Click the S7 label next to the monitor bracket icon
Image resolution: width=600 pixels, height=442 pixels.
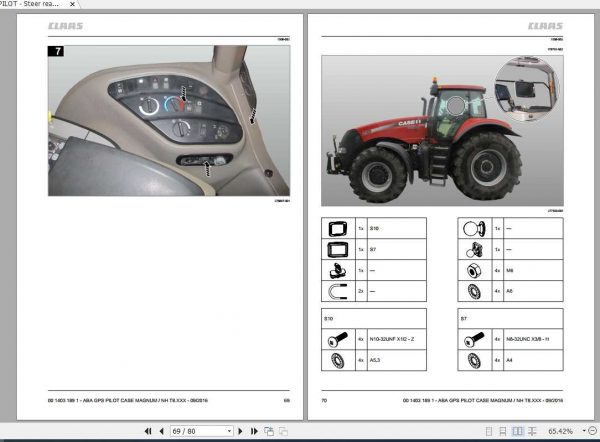coord(373,250)
